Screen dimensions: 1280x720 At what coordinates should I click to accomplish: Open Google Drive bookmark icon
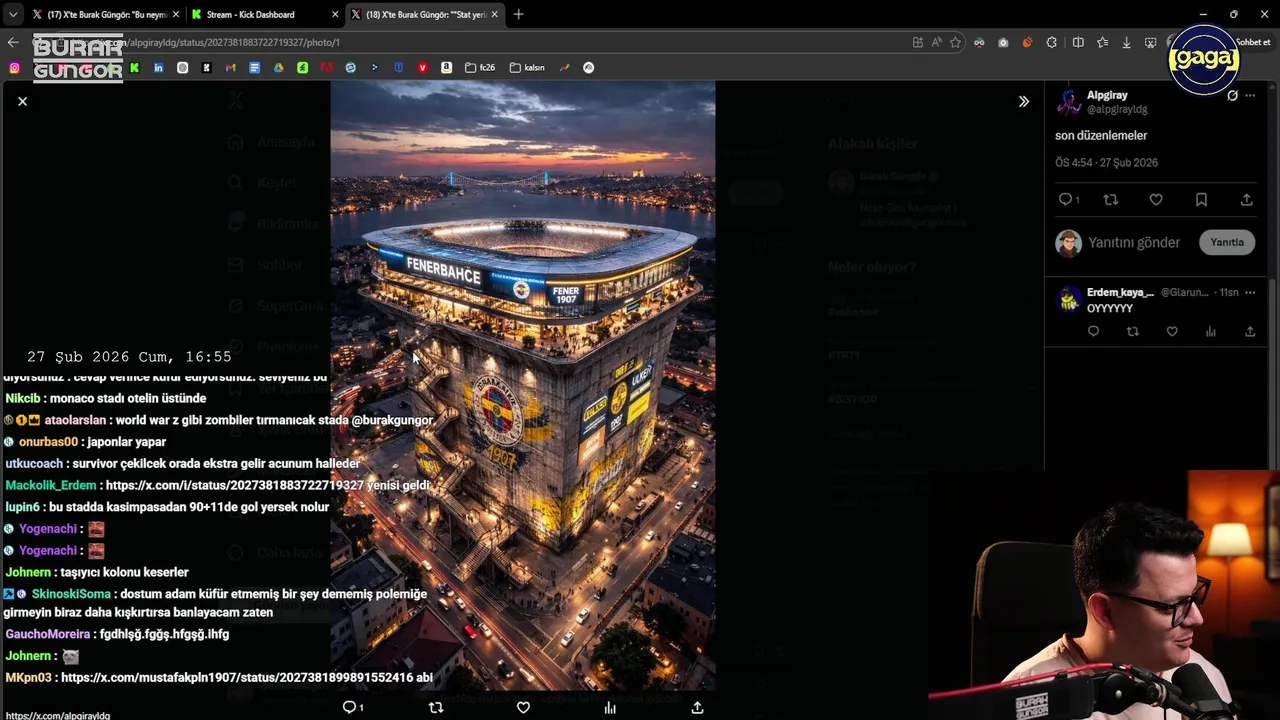tap(278, 67)
